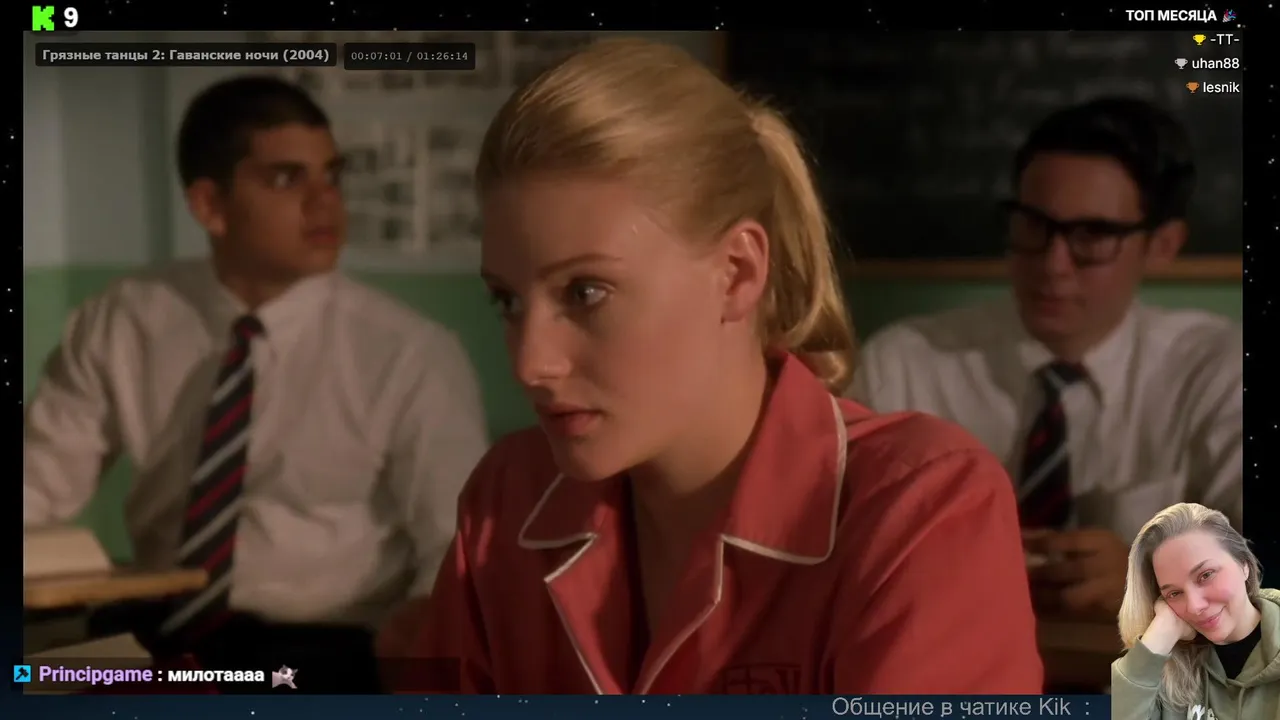Click the silver trophy icon beside uhan88
The height and width of the screenshot is (720, 1280).
(x=1180, y=63)
